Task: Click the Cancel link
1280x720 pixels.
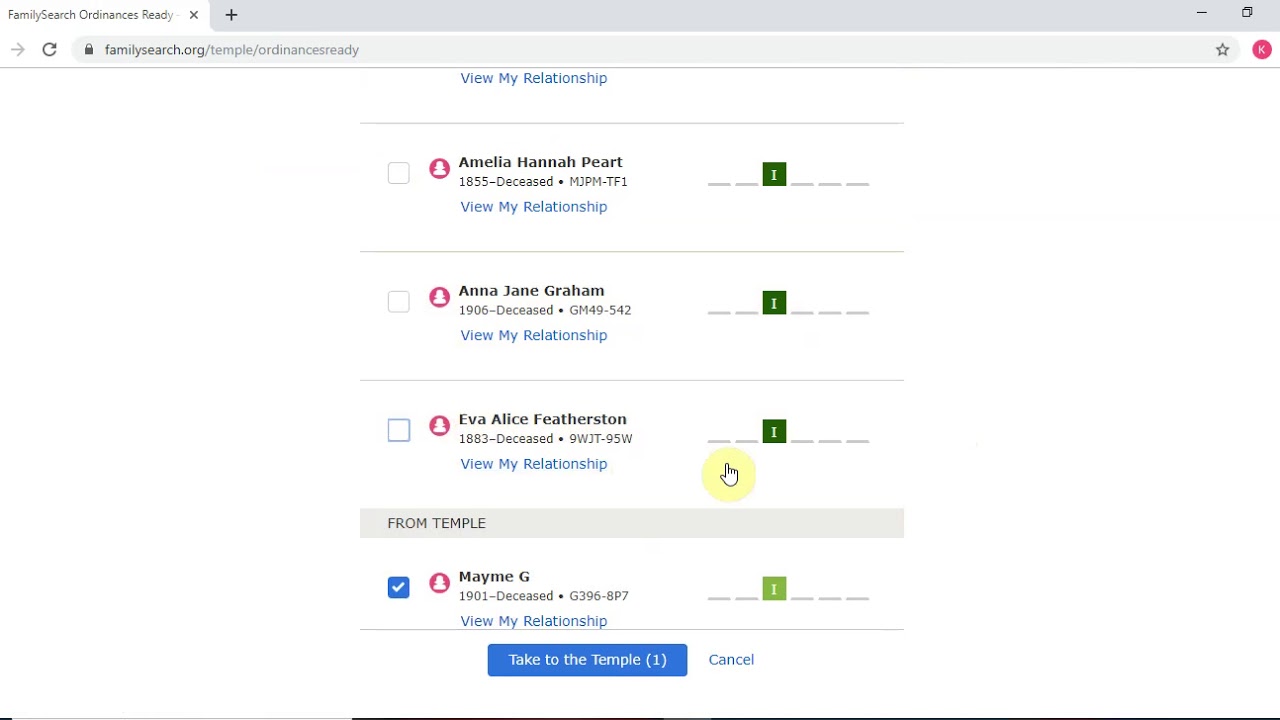Action: (731, 660)
